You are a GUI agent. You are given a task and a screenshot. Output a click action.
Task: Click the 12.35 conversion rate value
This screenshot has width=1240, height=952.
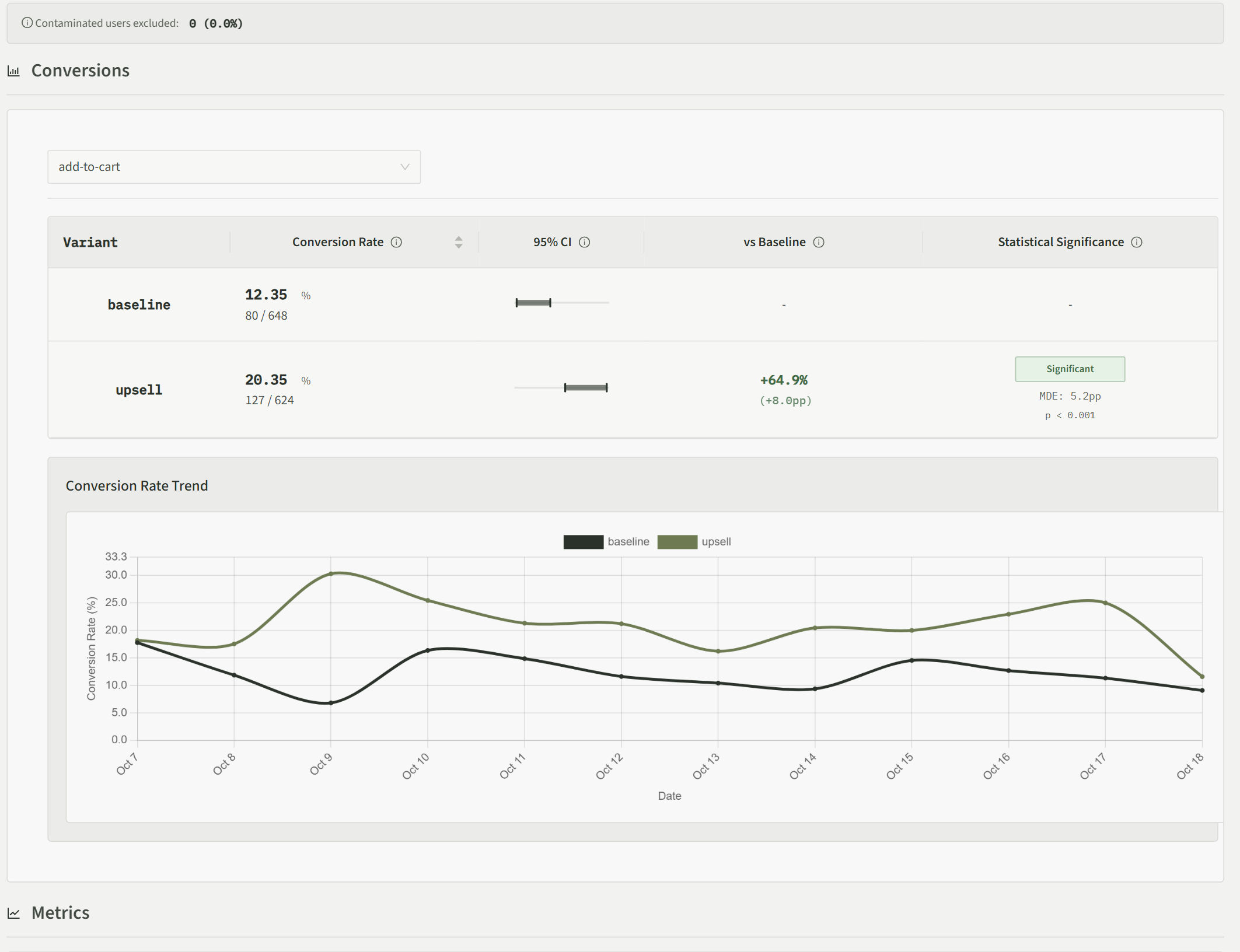coord(266,295)
